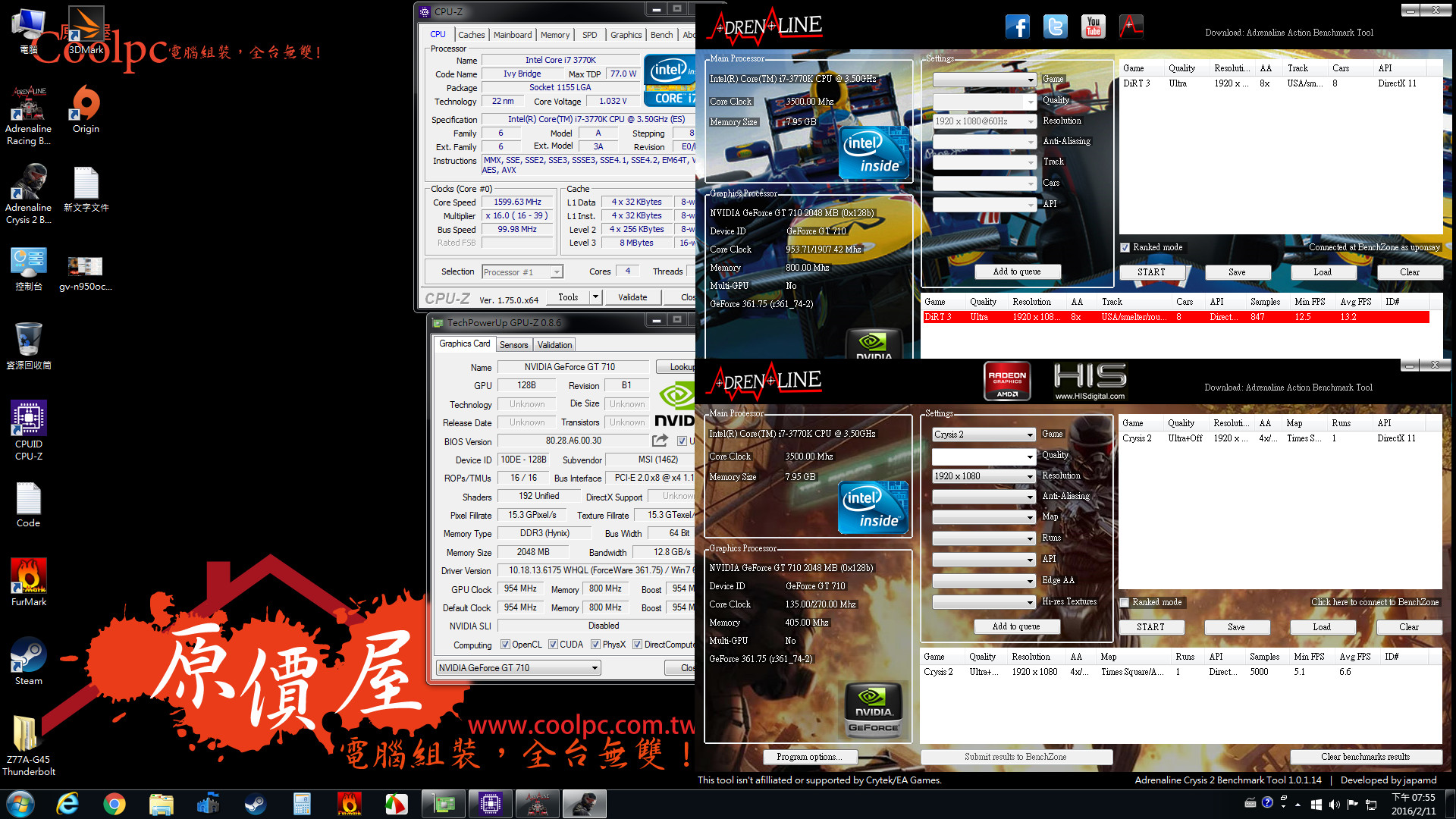The image size is (1456, 819).
Task: Open the SPD tab in CPU-Z
Action: [590, 35]
